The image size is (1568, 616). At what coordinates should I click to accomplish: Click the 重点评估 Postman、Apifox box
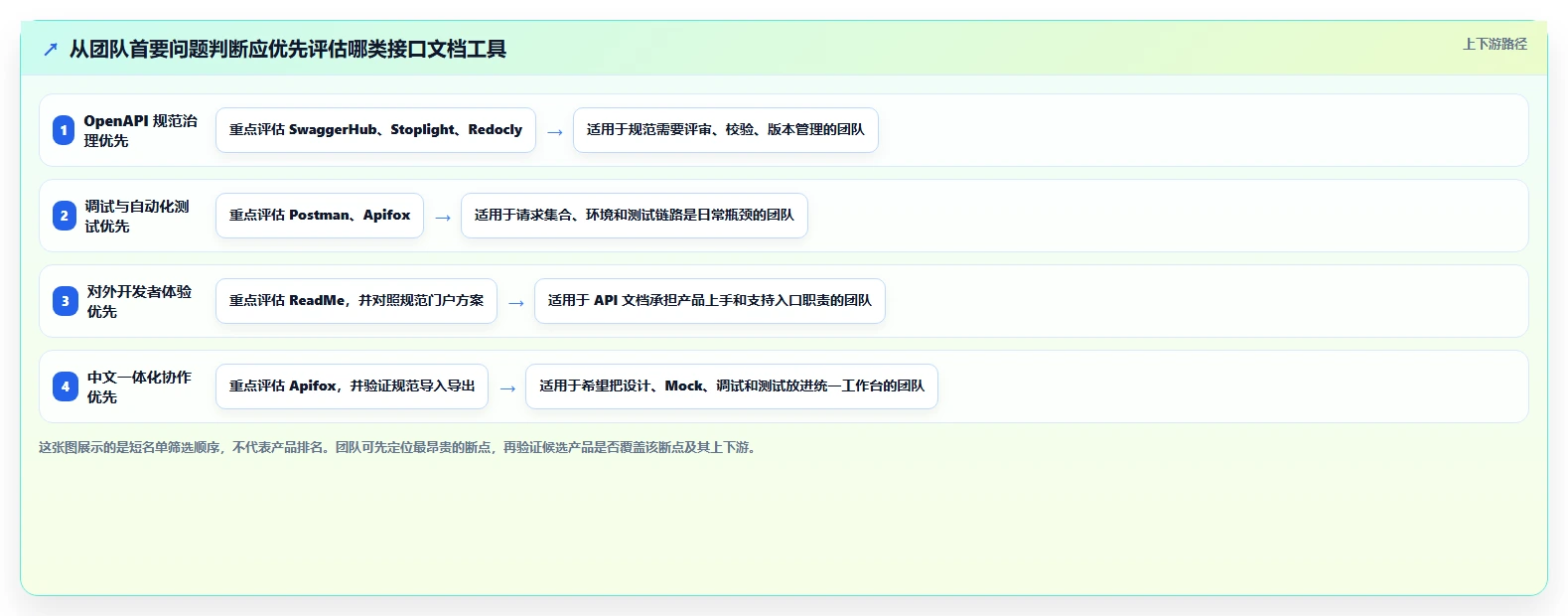320,216
